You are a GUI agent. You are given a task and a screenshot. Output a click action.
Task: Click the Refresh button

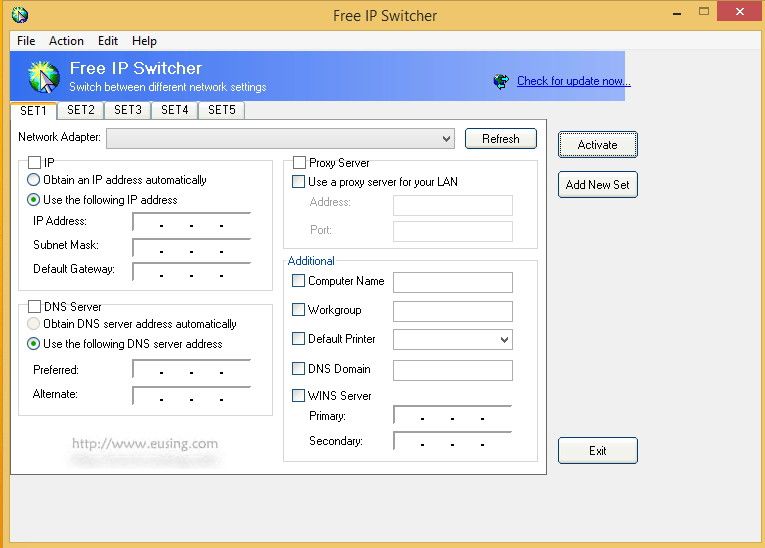click(501, 139)
